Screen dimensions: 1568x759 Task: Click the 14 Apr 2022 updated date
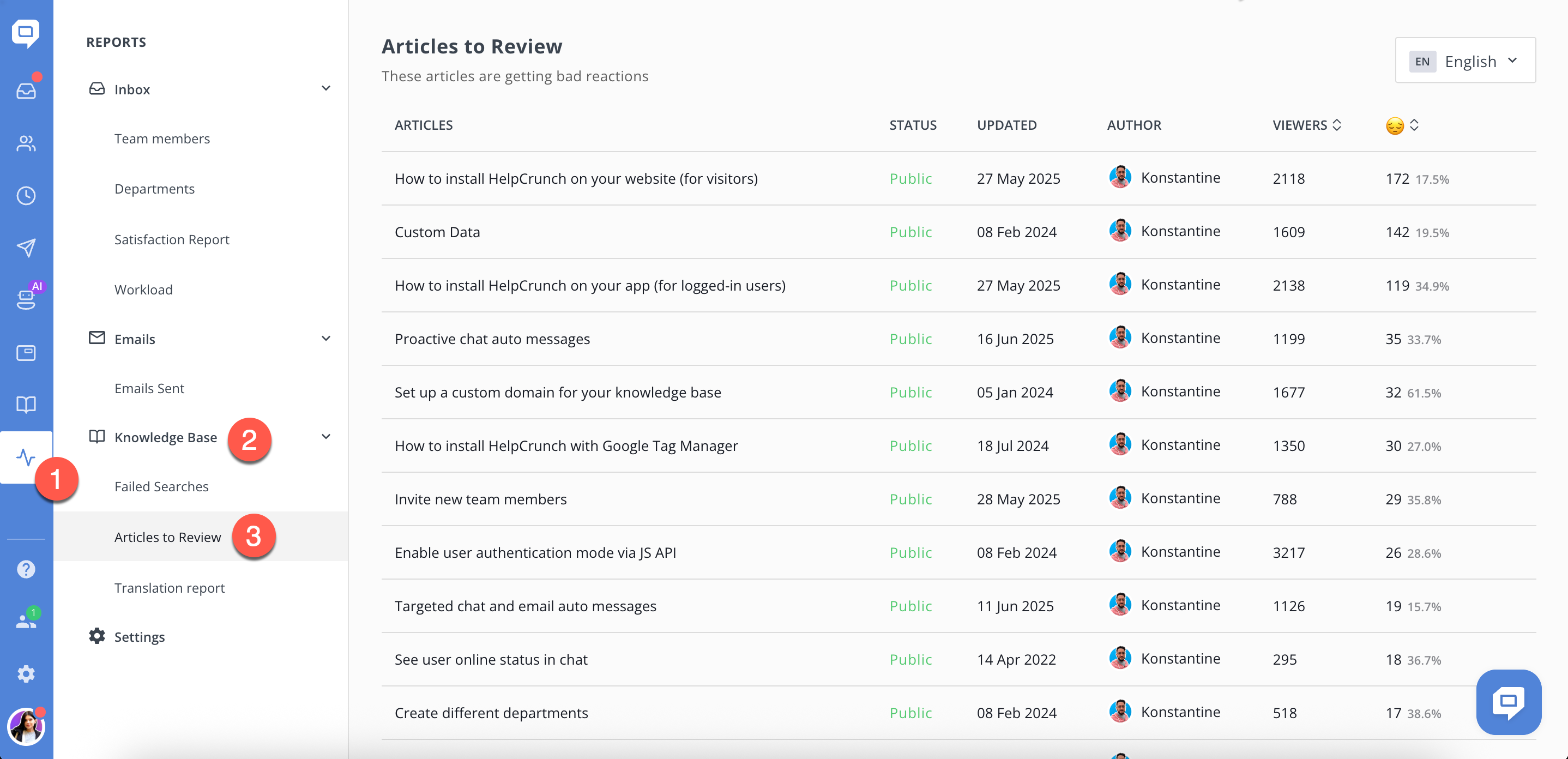1016,660
